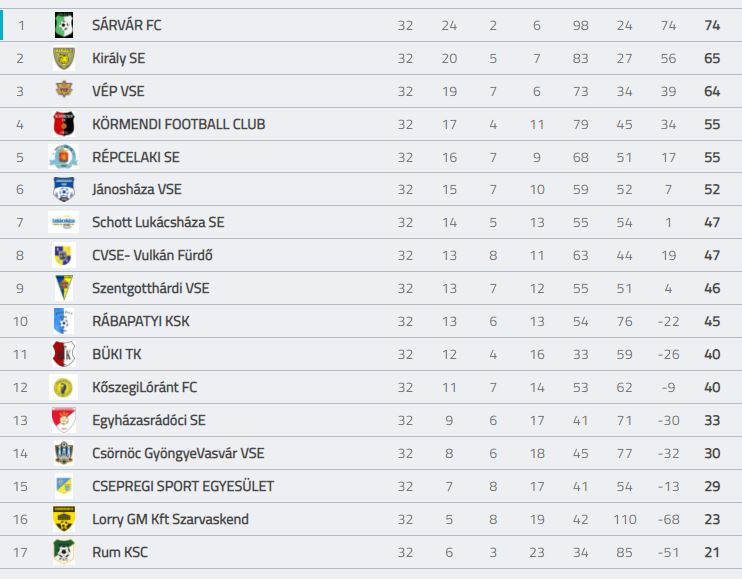
Task: Click the KÖRMENDI FOOTBALL CLUB crest icon
Action: tap(64, 124)
